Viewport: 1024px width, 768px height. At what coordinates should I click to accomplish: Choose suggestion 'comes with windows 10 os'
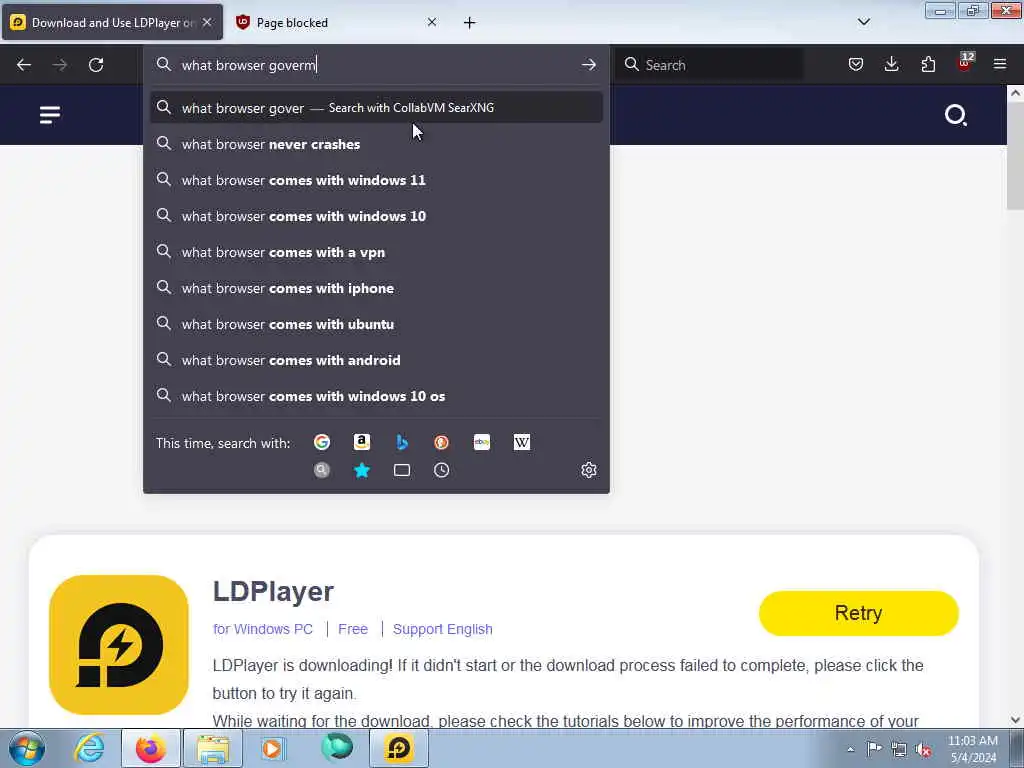(376, 396)
